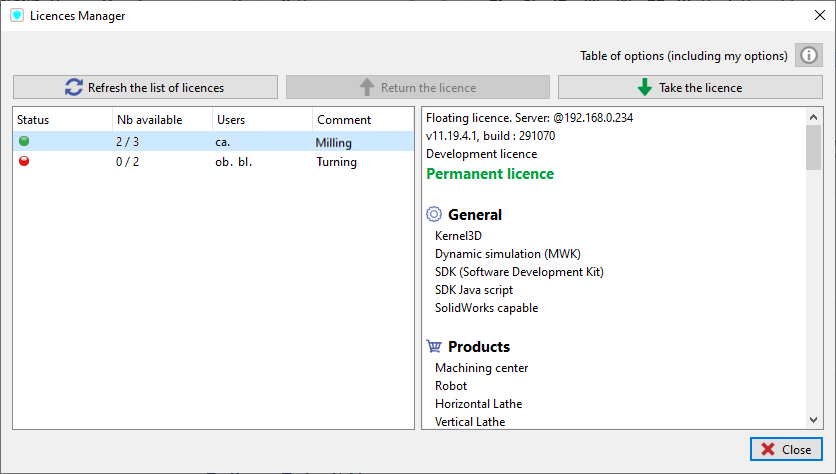836x474 pixels.
Task: Click the green status dot for Milling
Action: tap(24, 142)
